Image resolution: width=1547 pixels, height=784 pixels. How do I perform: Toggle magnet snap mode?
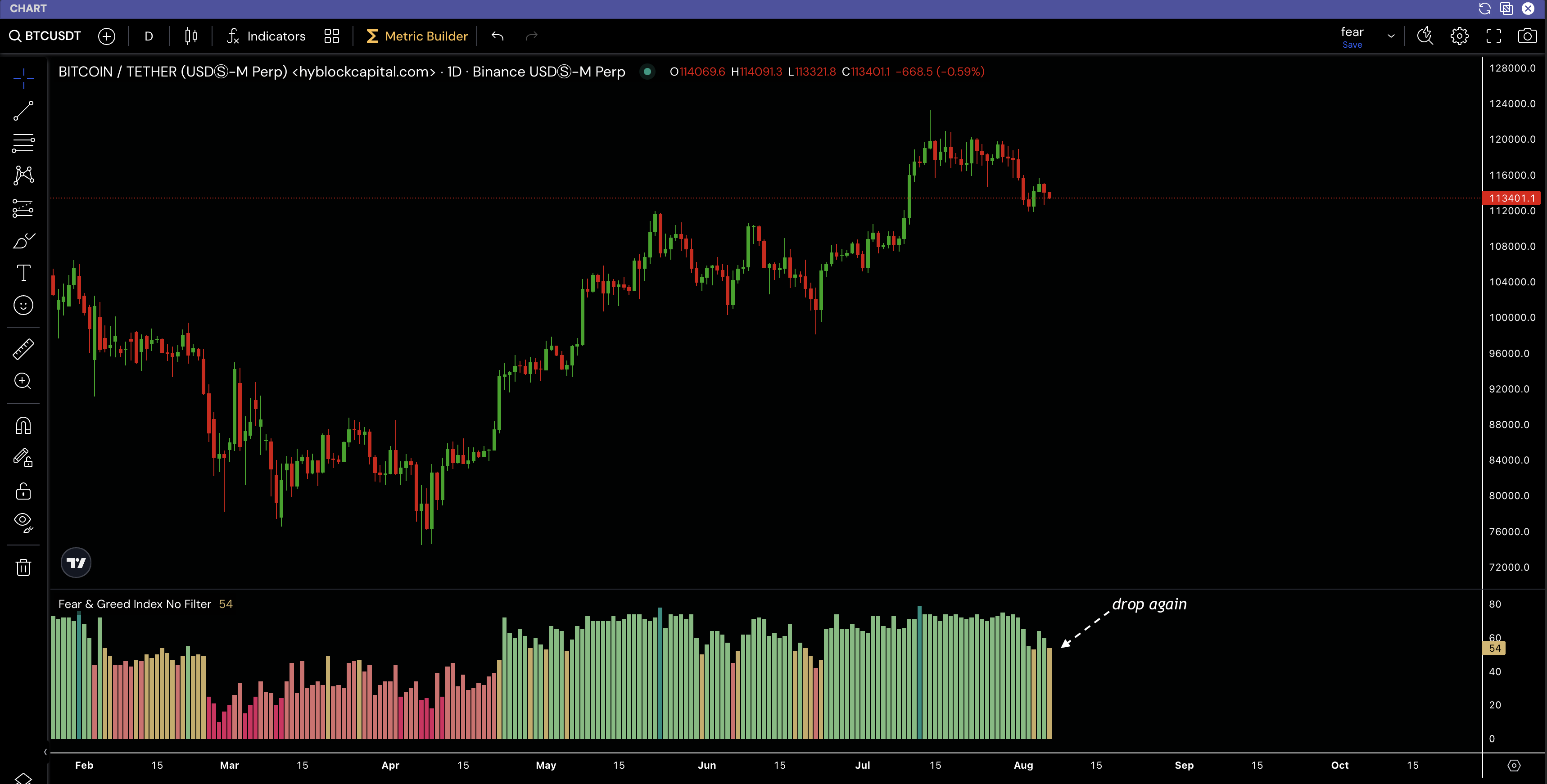(x=23, y=425)
